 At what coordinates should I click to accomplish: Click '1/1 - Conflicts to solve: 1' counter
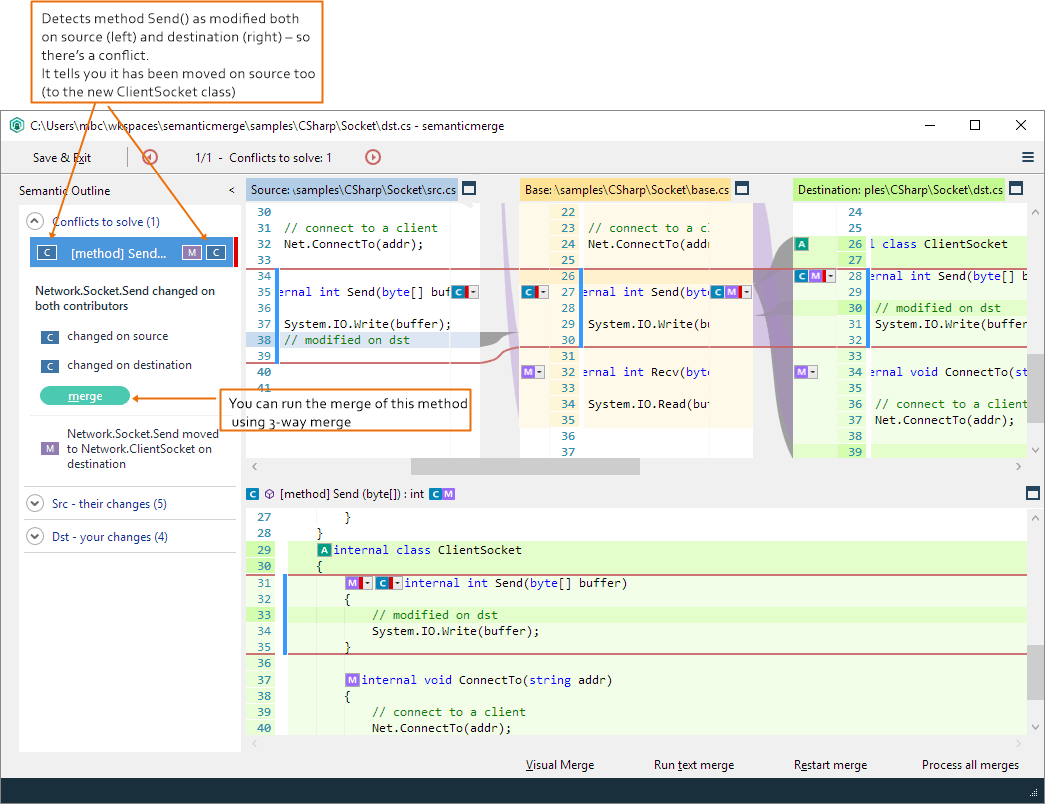click(263, 158)
